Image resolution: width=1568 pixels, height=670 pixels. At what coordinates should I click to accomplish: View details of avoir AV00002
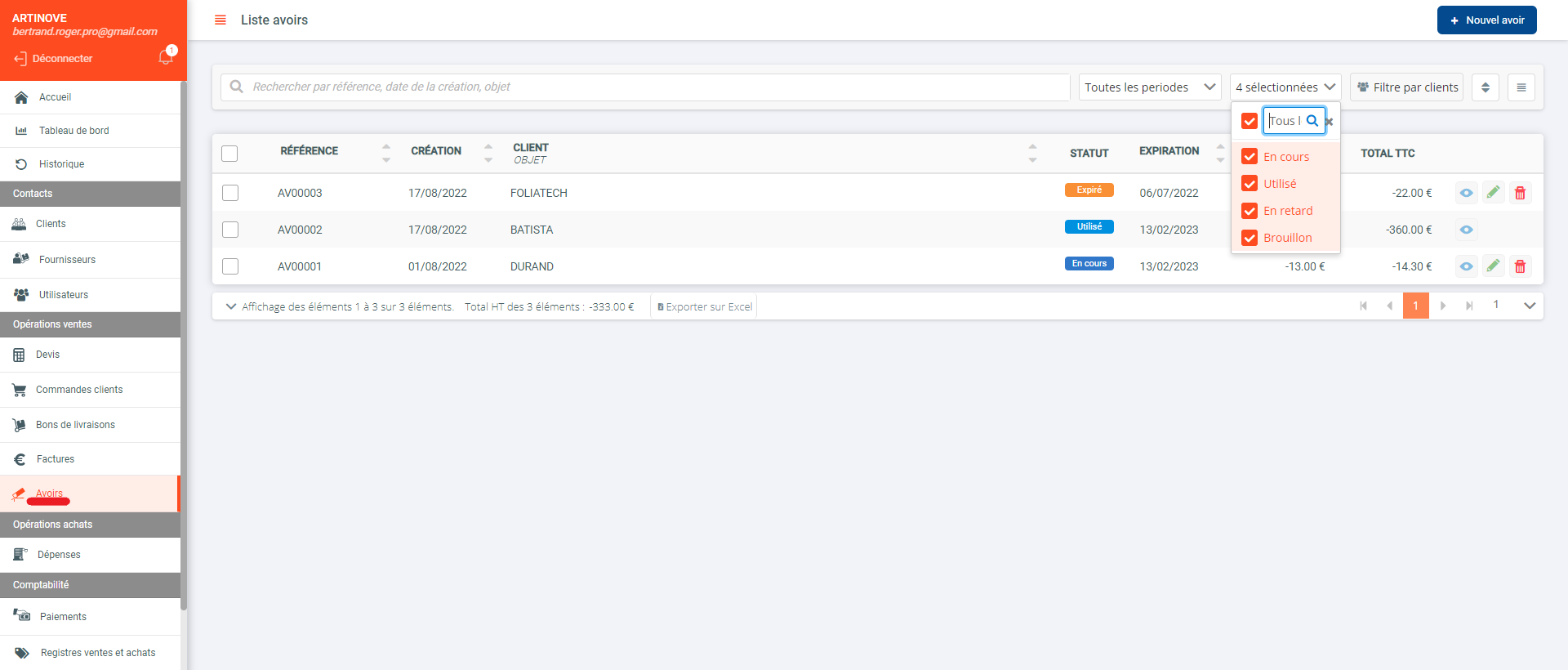[1466, 230]
